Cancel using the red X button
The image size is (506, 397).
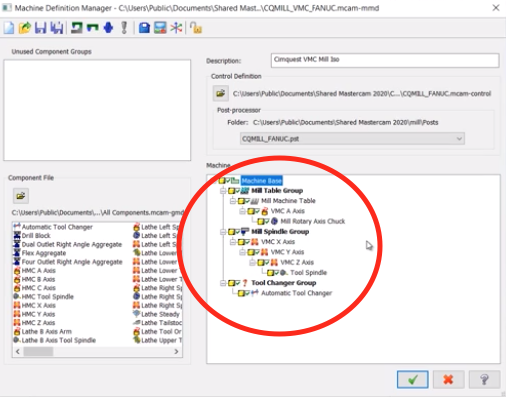[448, 379]
